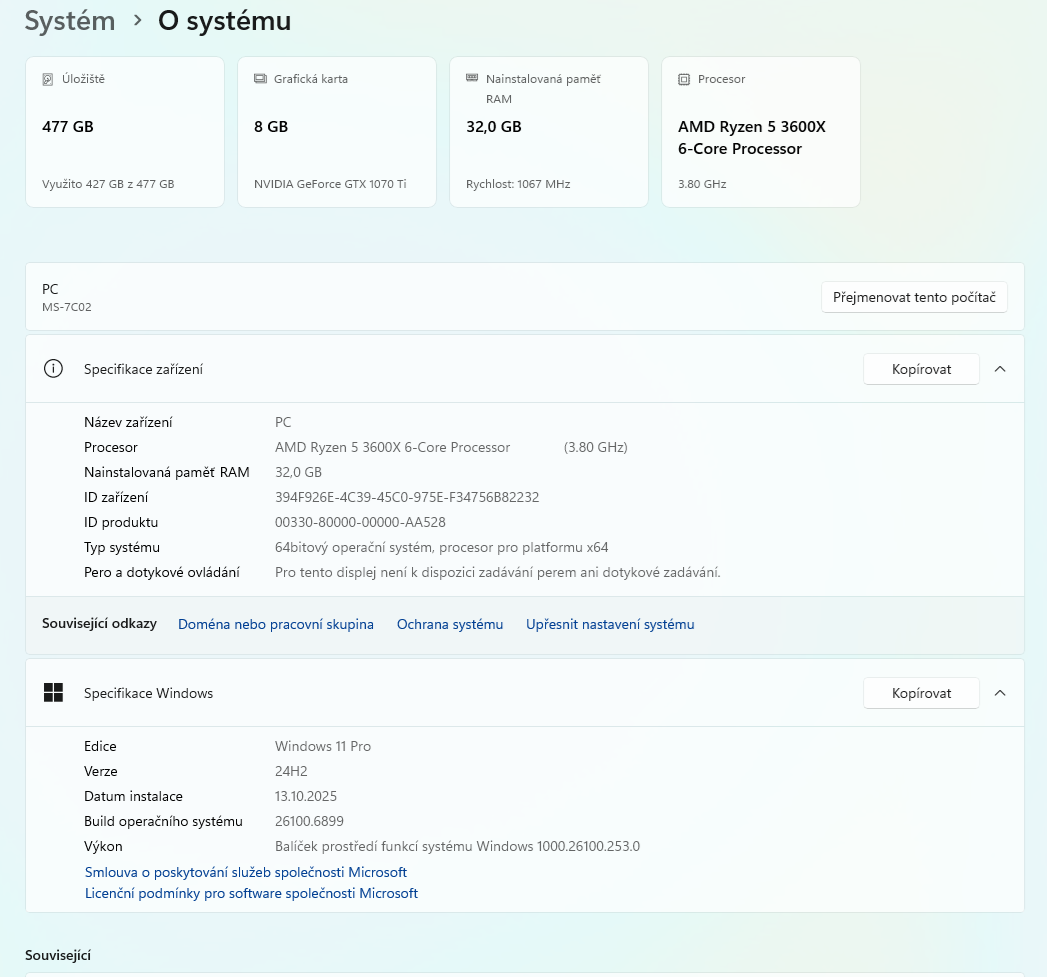Screen dimensions: 1047x977
Task: Open Upřesnit nastavení systému link
Action: point(610,624)
